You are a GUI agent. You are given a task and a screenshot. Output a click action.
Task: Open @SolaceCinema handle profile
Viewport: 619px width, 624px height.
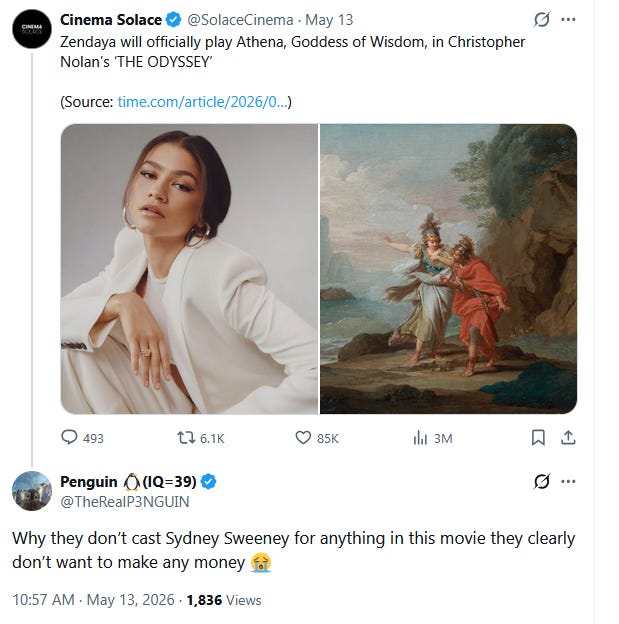240,20
